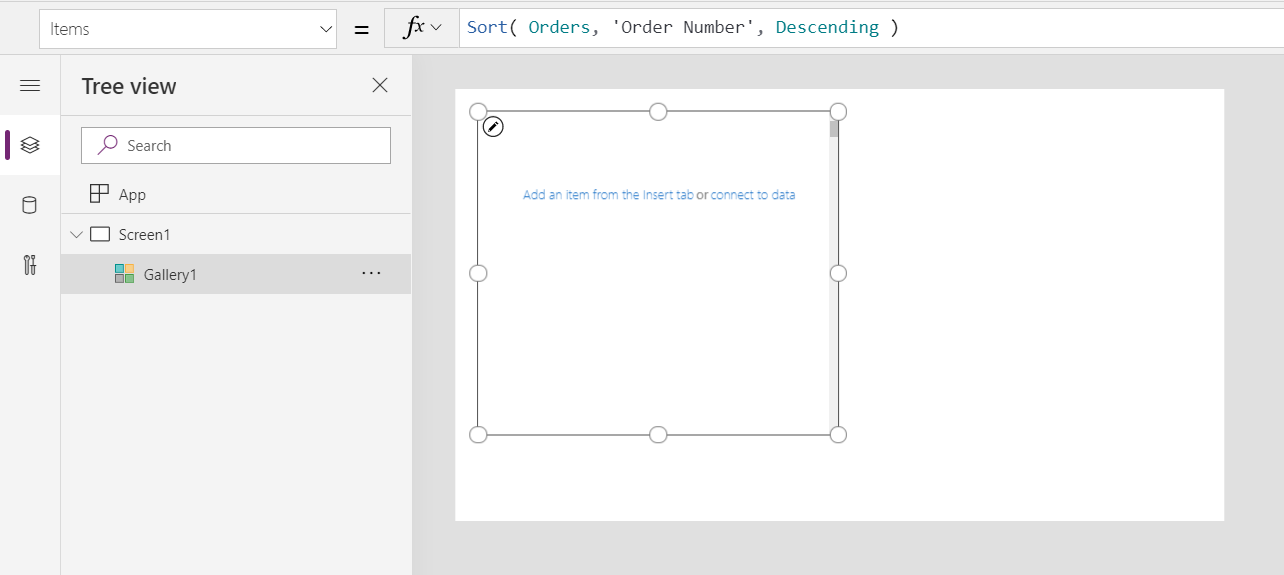1284x575 pixels.
Task: Open the hamburger menu in left sidebar
Action: coord(30,86)
